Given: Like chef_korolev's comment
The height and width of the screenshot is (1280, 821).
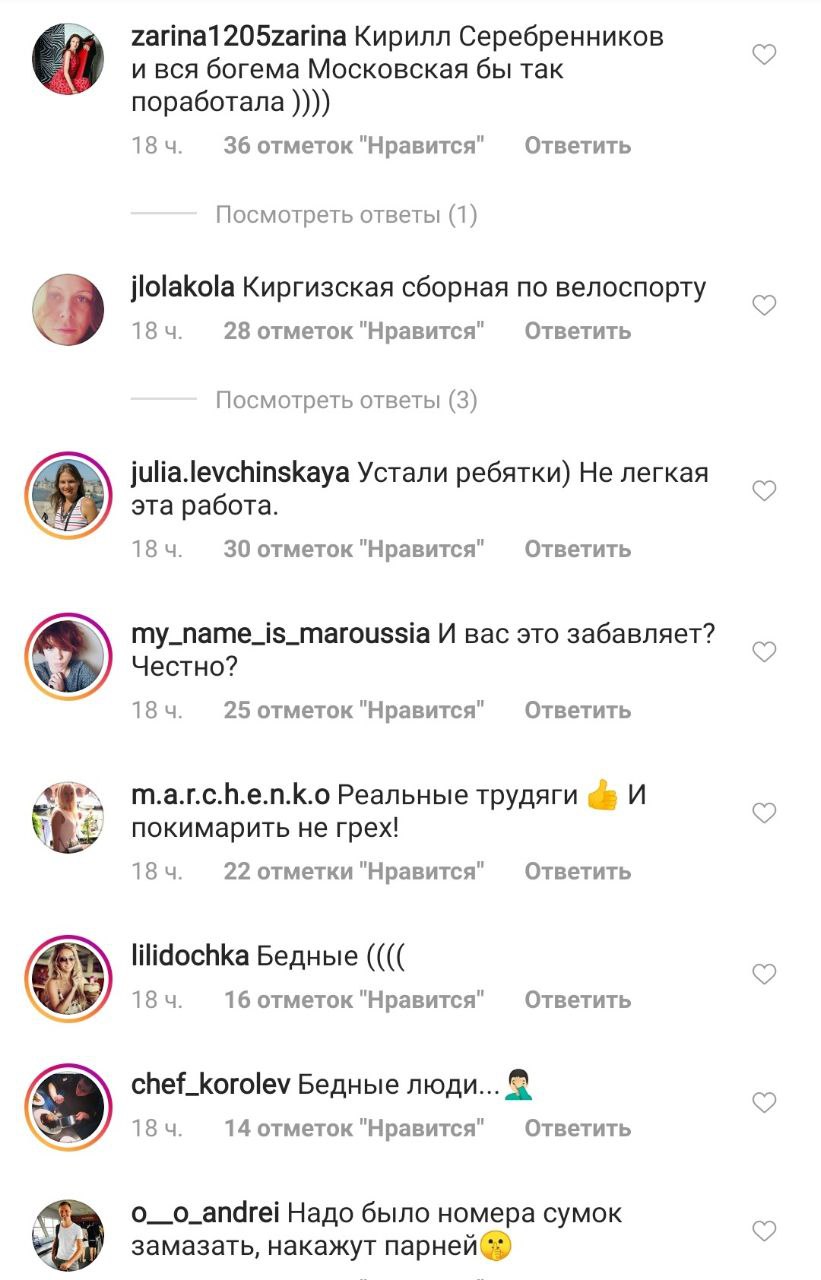Looking at the screenshot, I should coord(764,1102).
